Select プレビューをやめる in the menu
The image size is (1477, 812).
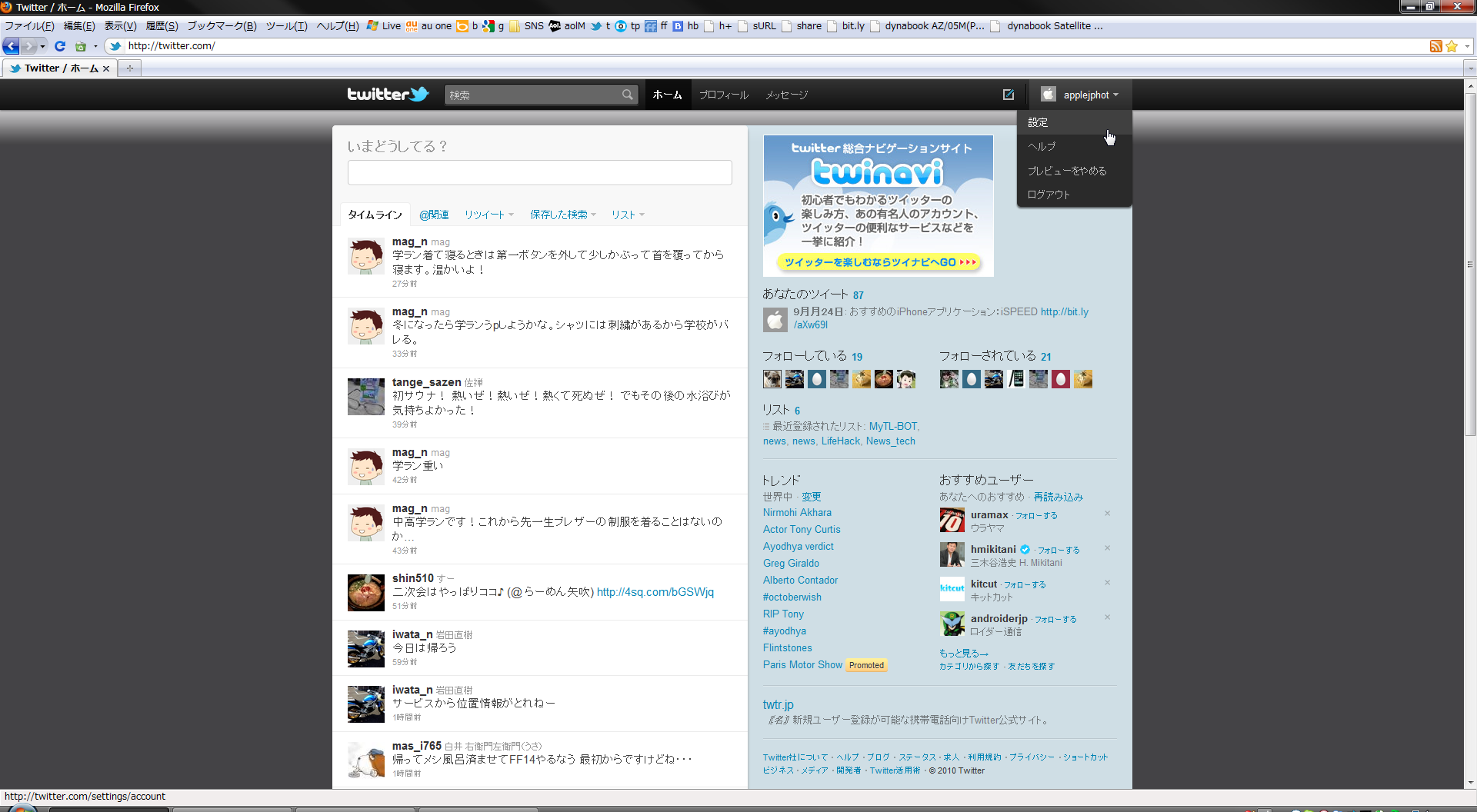[1074, 171]
